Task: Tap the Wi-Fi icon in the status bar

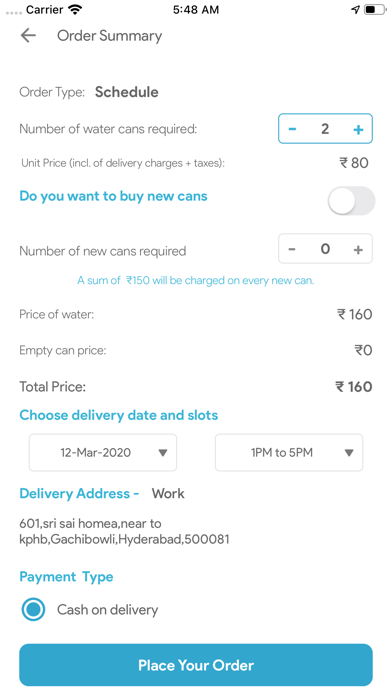Action: coord(75,9)
